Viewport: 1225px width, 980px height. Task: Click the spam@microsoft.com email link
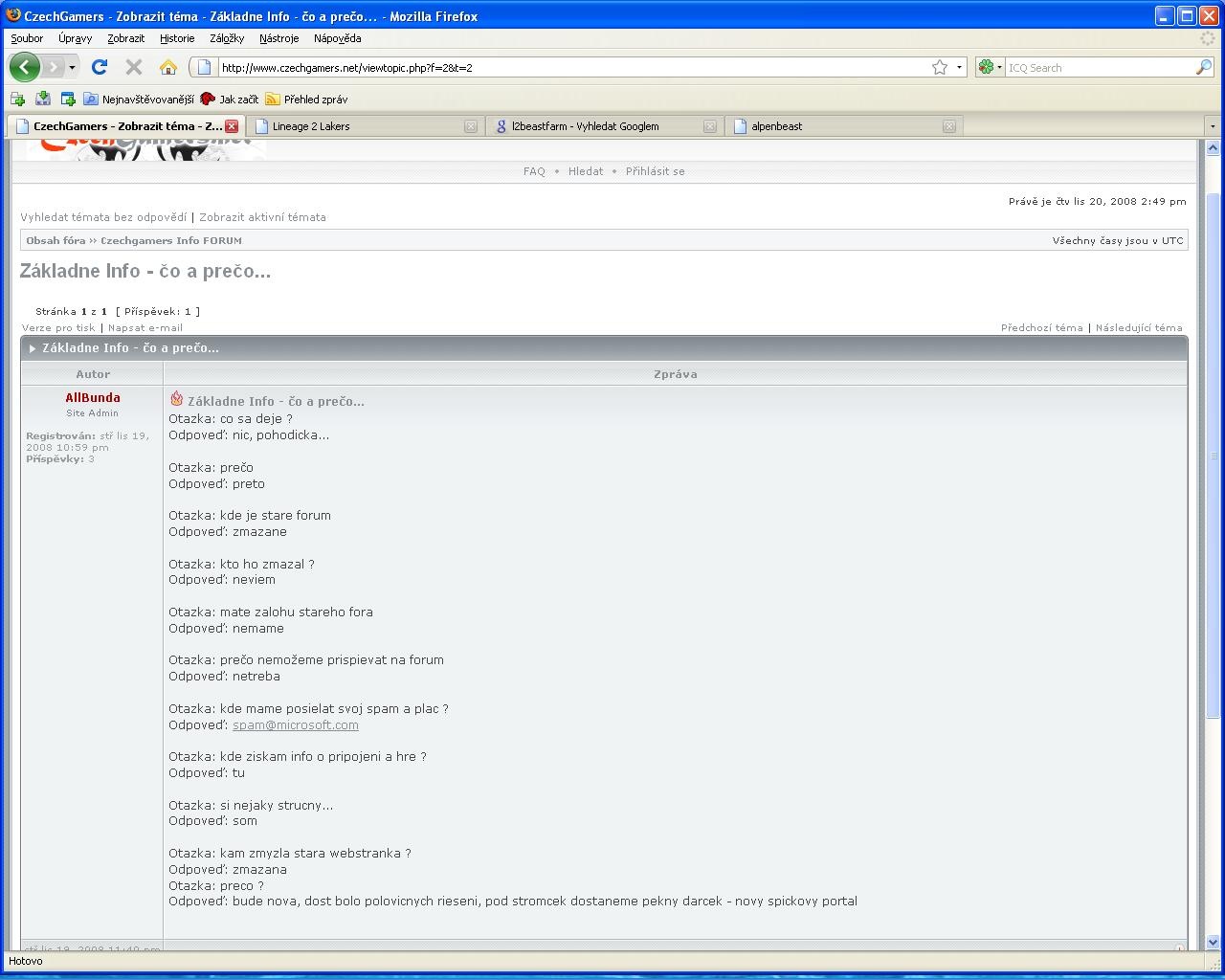pos(296,724)
